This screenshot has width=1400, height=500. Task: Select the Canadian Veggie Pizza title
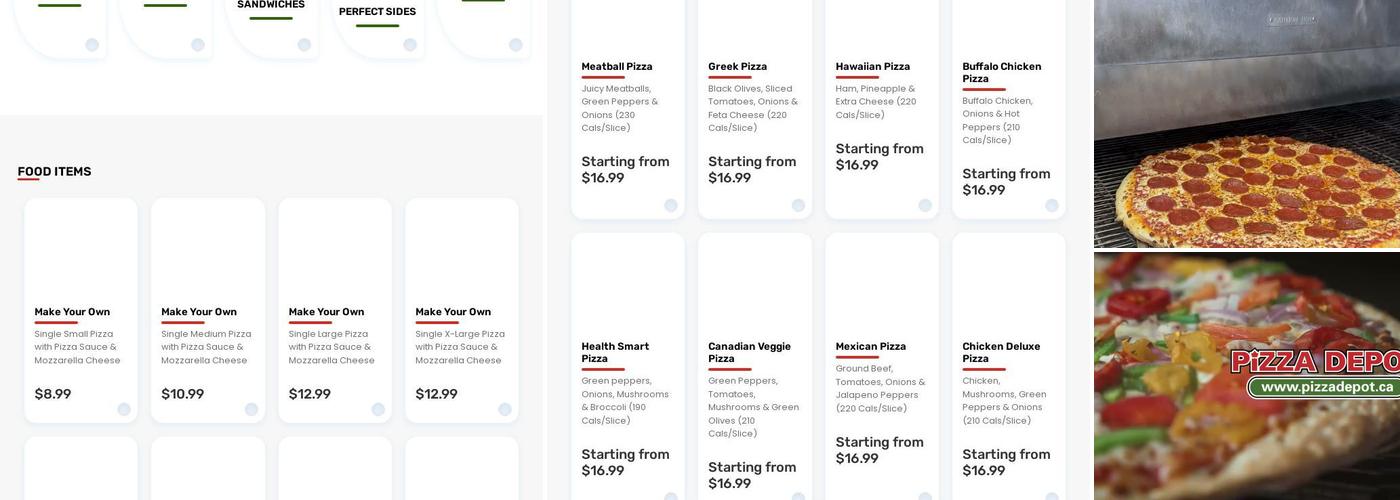[749, 352]
